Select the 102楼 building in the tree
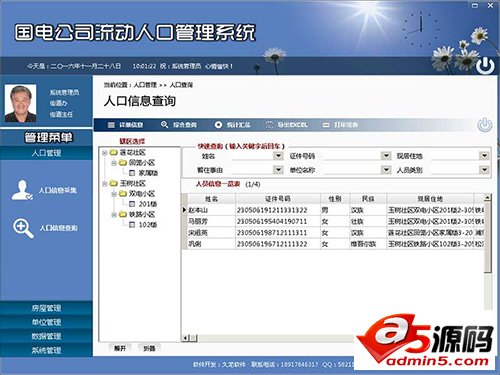The height and width of the screenshot is (375, 500). [x=143, y=225]
